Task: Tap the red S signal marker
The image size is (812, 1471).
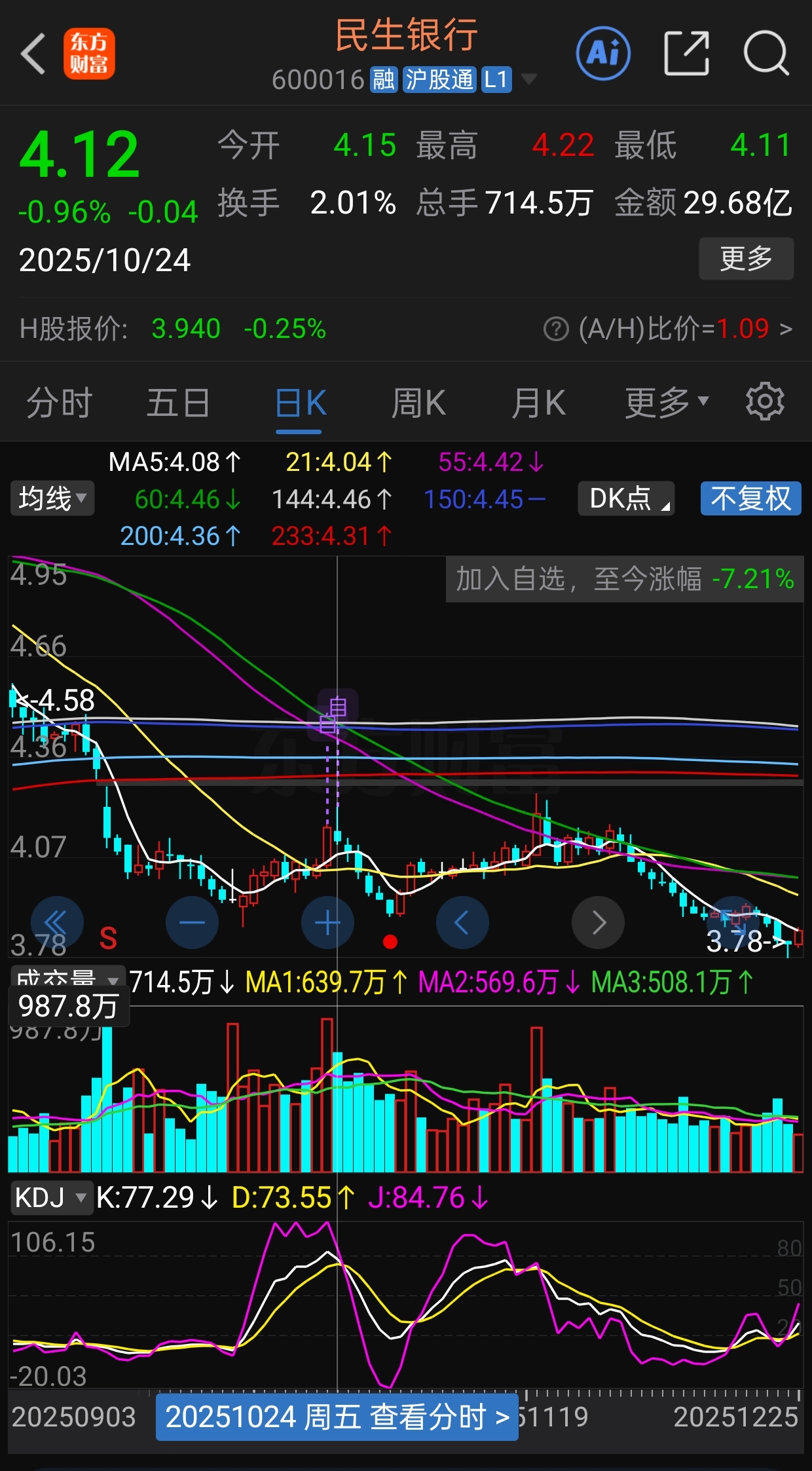Action: pyautogui.click(x=108, y=939)
